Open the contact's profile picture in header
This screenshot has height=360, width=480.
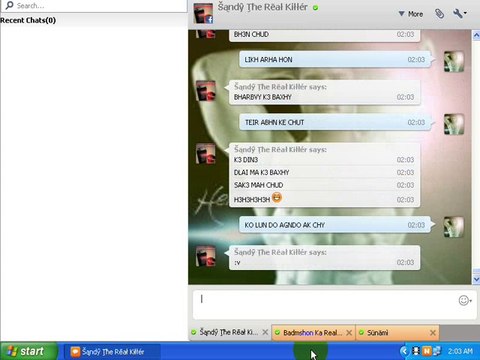[x=203, y=13]
